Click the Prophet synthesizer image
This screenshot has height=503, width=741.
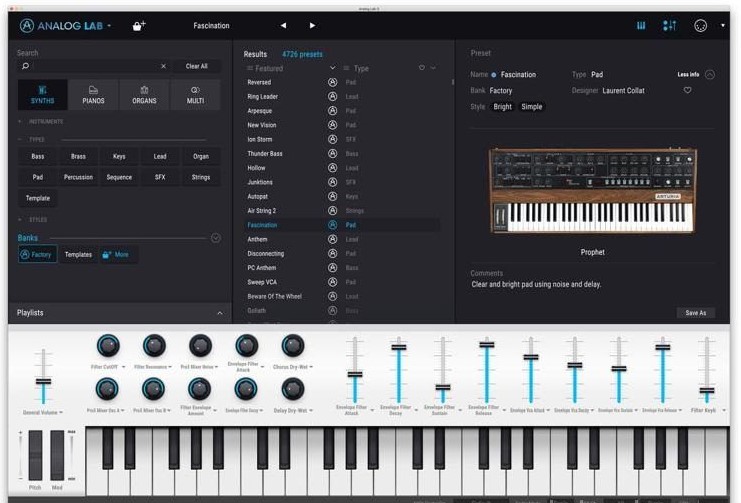click(593, 190)
